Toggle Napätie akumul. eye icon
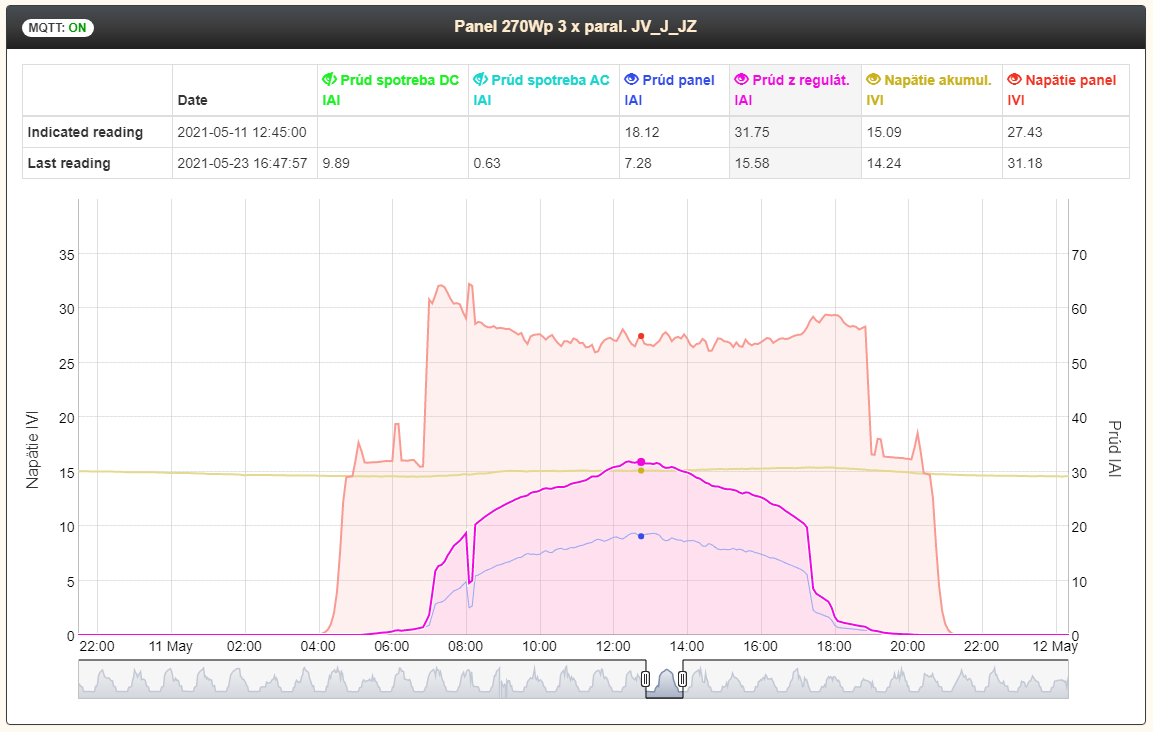 [874, 79]
